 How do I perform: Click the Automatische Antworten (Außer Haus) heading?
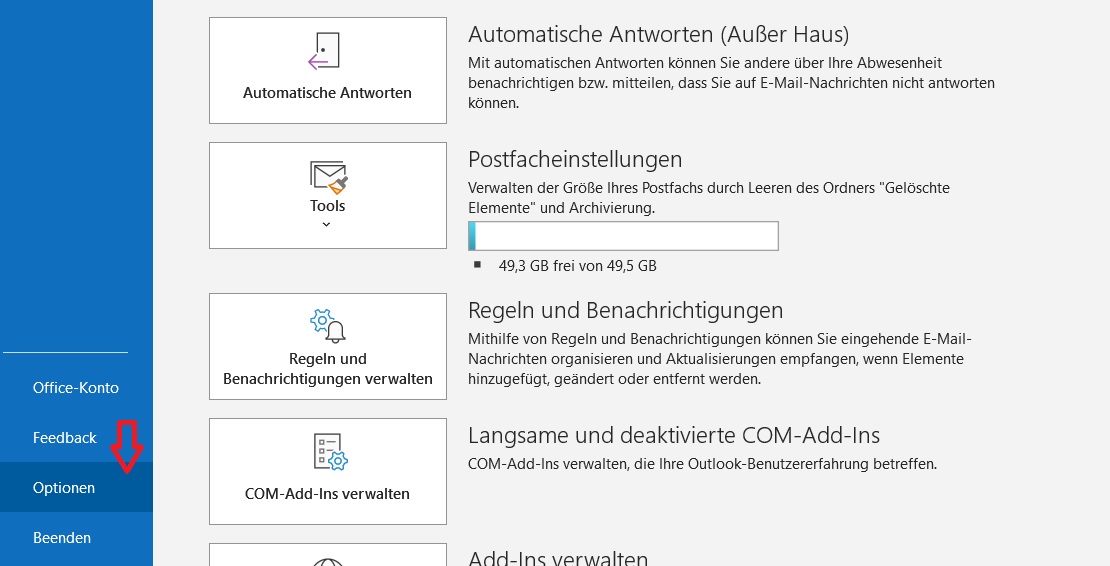pos(658,34)
